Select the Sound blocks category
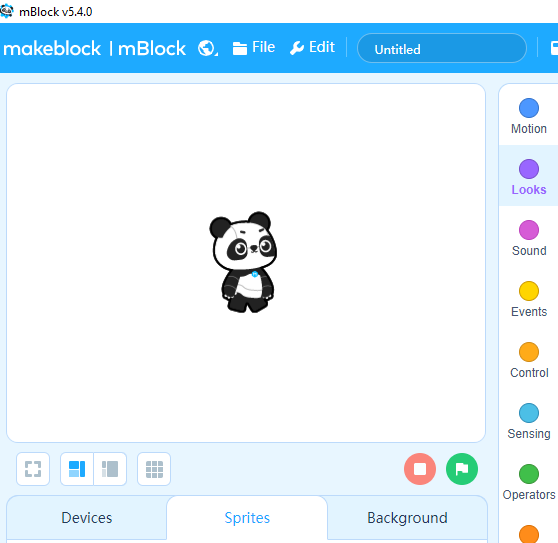This screenshot has width=558, height=543. click(x=528, y=238)
